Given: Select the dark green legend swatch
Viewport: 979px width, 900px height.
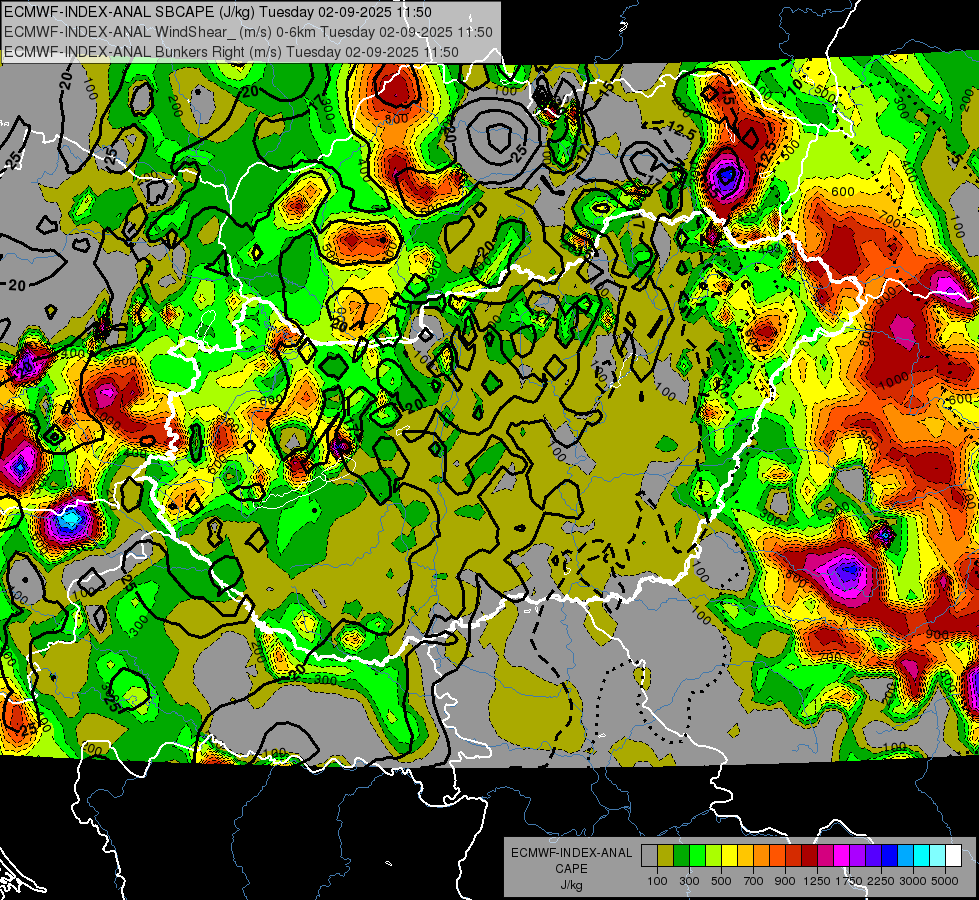Looking at the screenshot, I should pos(681,856).
